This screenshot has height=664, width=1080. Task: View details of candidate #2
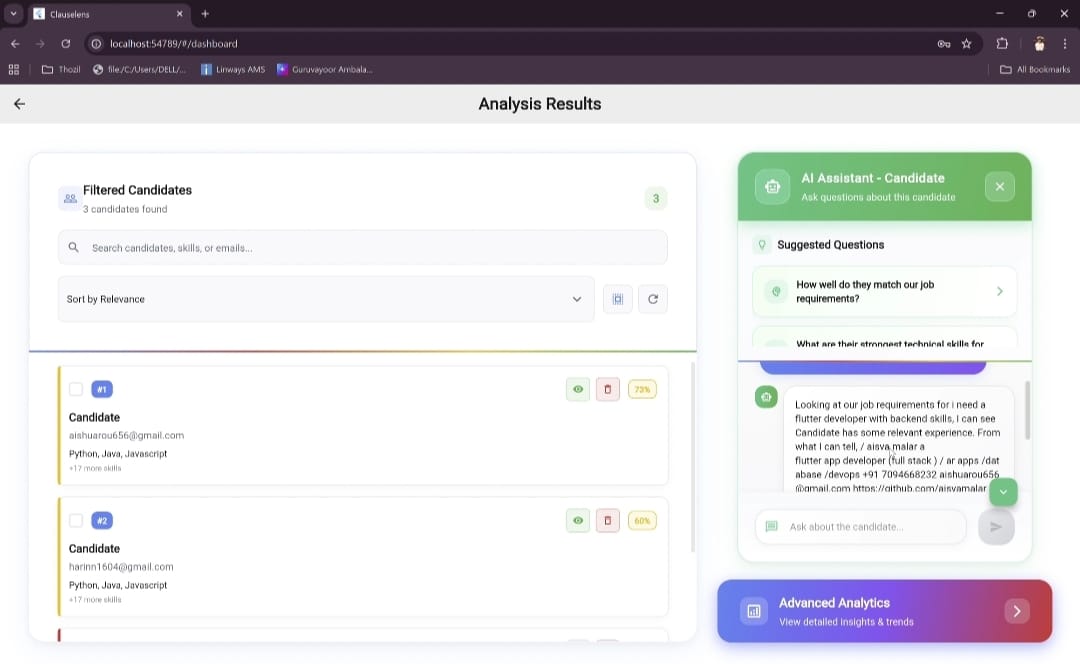(x=578, y=521)
